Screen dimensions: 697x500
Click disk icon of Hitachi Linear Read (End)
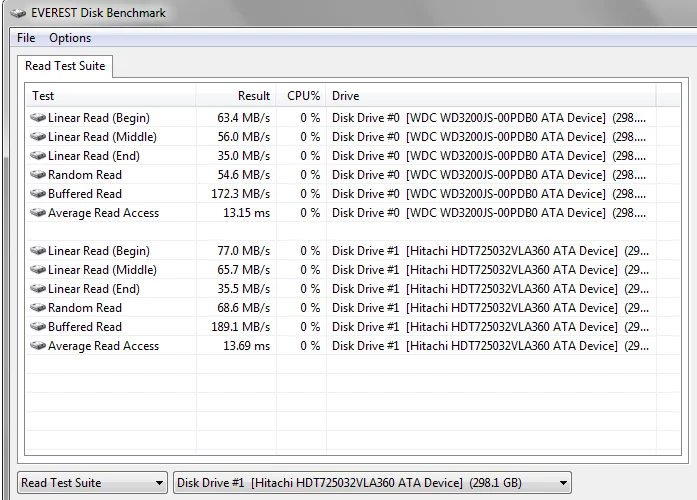pyautogui.click(x=38, y=289)
